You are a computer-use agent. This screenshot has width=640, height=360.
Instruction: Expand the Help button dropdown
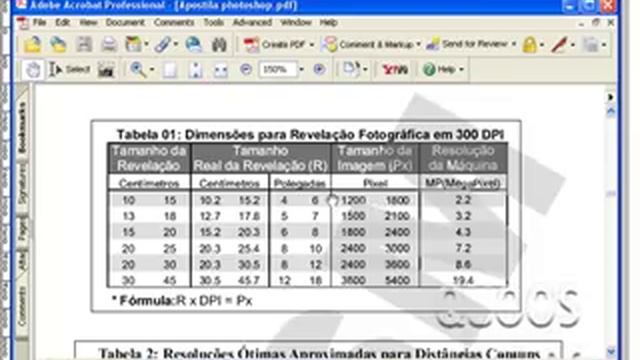click(461, 69)
